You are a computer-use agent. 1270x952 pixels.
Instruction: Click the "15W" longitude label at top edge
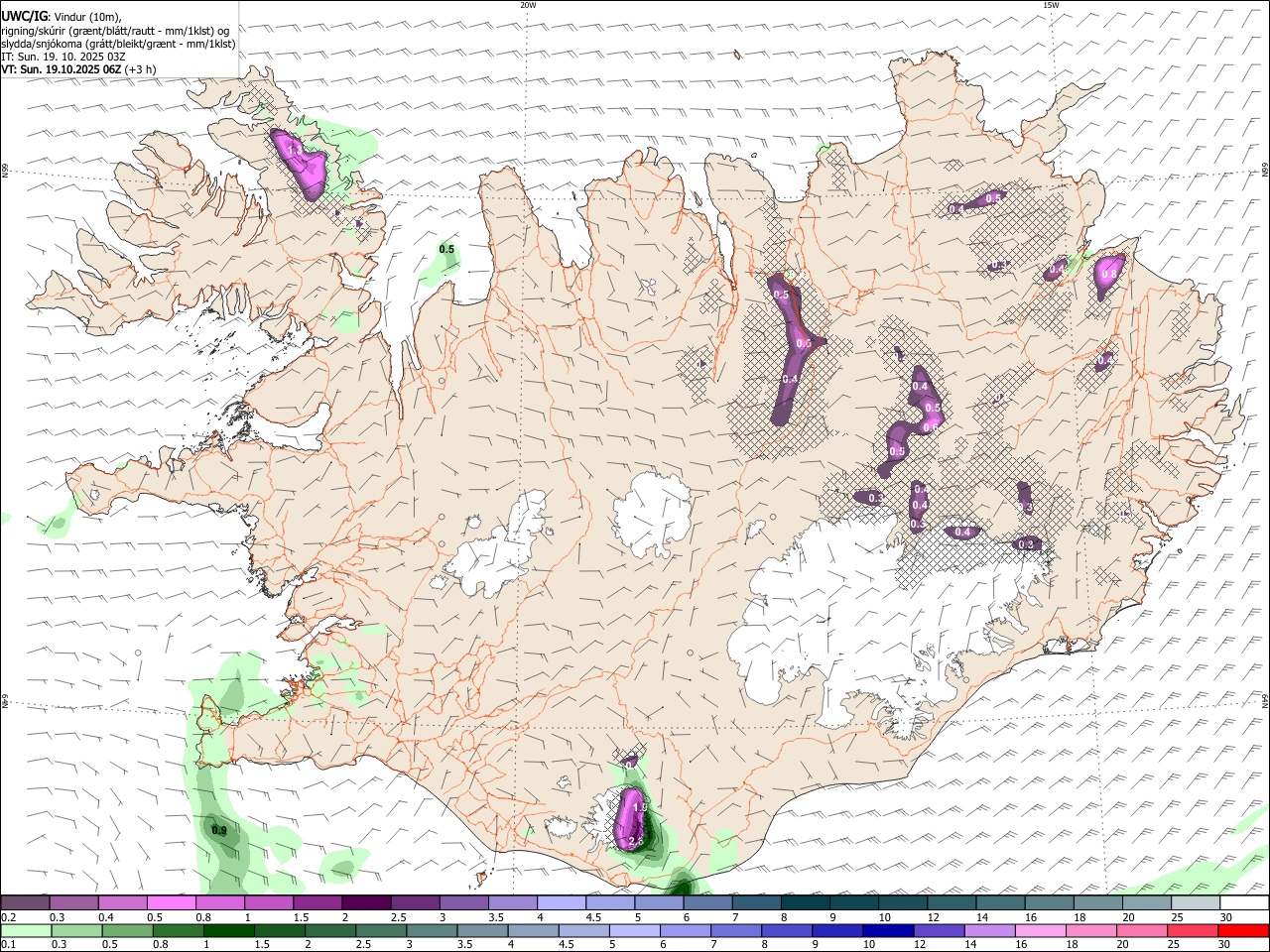pyautogui.click(x=1051, y=5)
